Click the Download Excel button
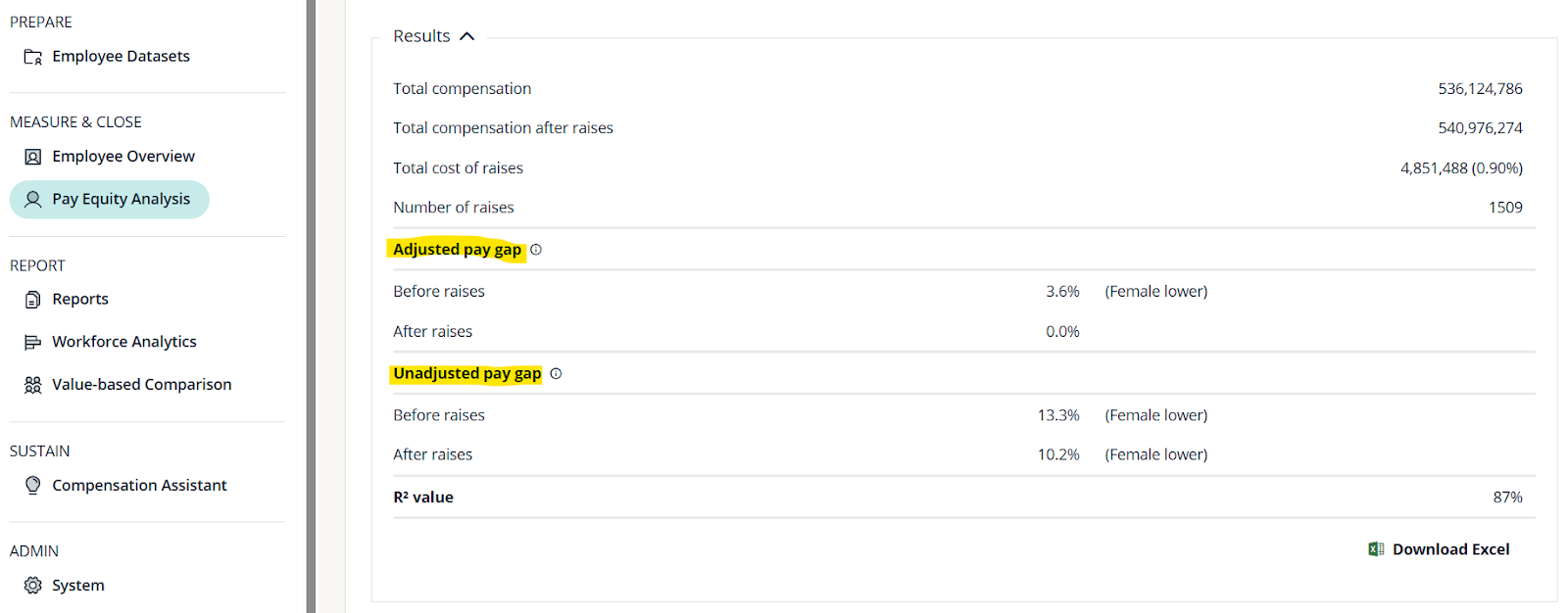Screen dimensions: 1568x613 [1450, 549]
